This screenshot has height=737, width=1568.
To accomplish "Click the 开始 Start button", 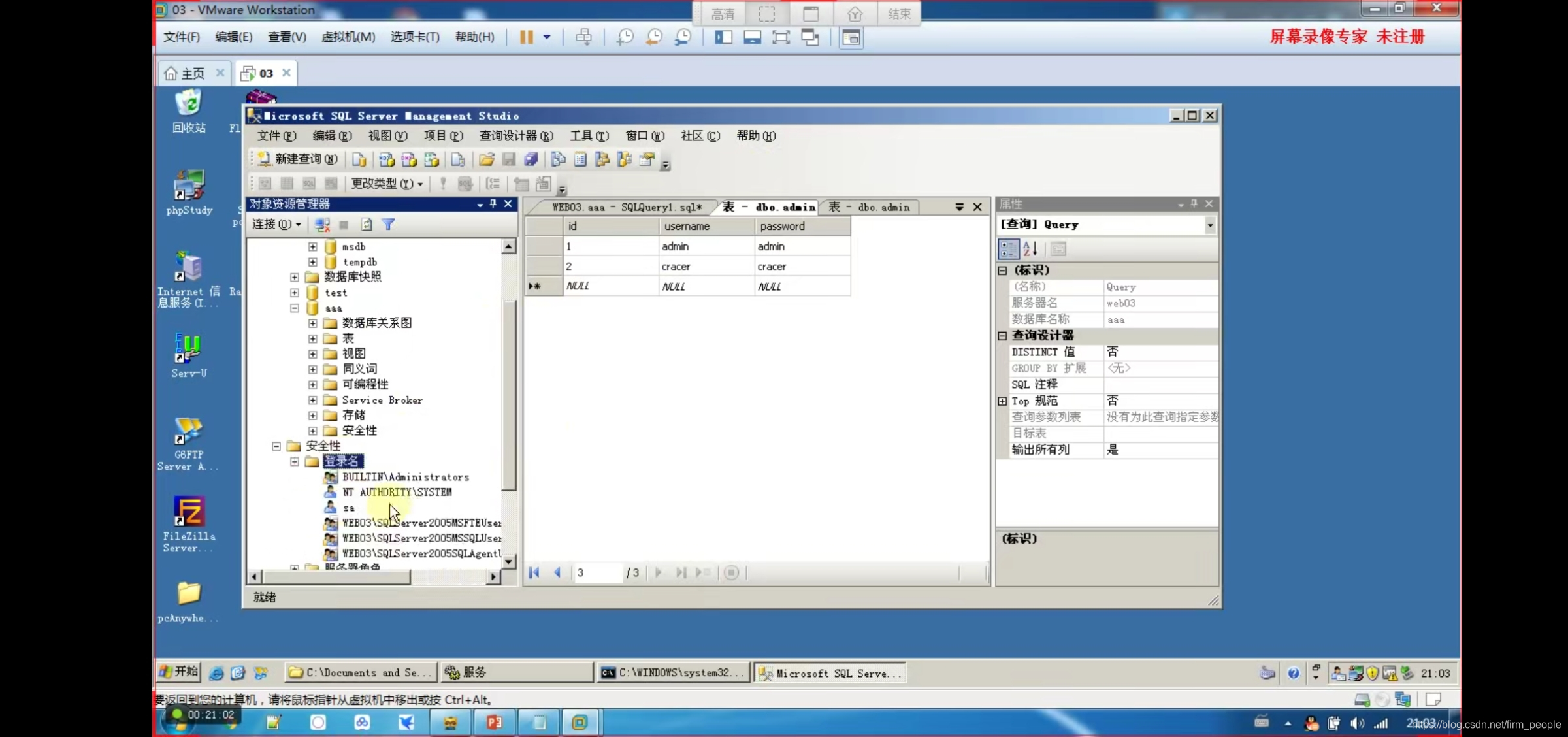I will point(178,672).
